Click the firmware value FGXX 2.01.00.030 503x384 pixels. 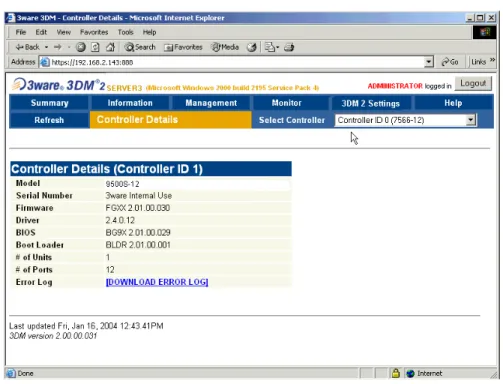click(x=138, y=208)
